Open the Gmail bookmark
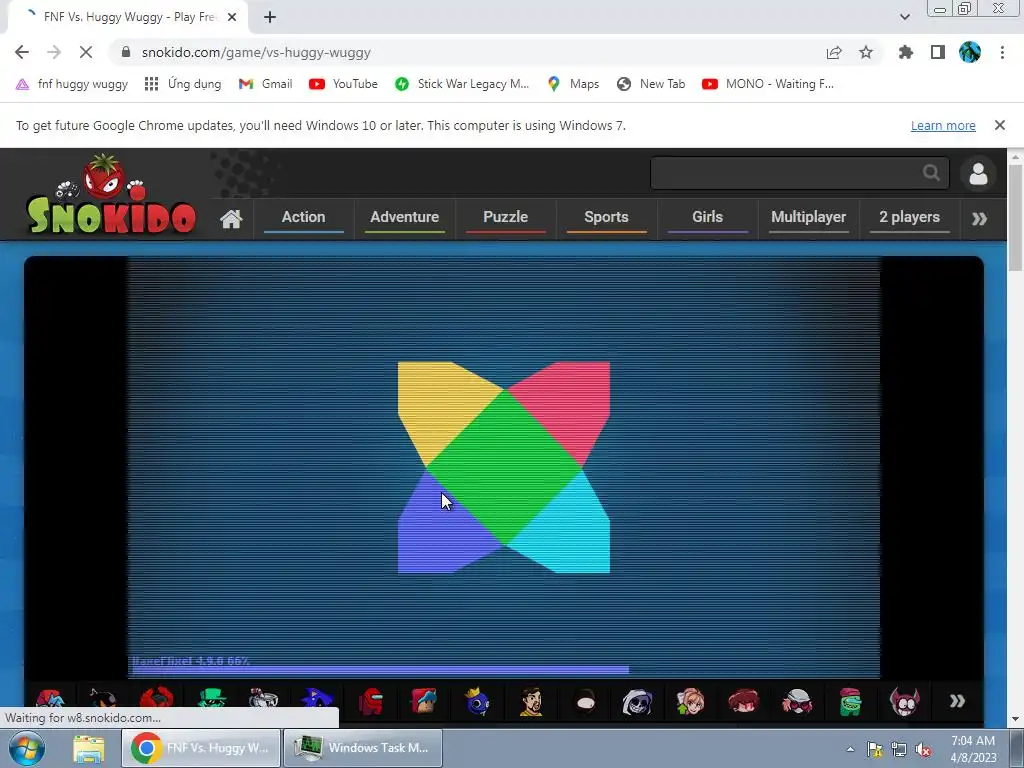 265,84
